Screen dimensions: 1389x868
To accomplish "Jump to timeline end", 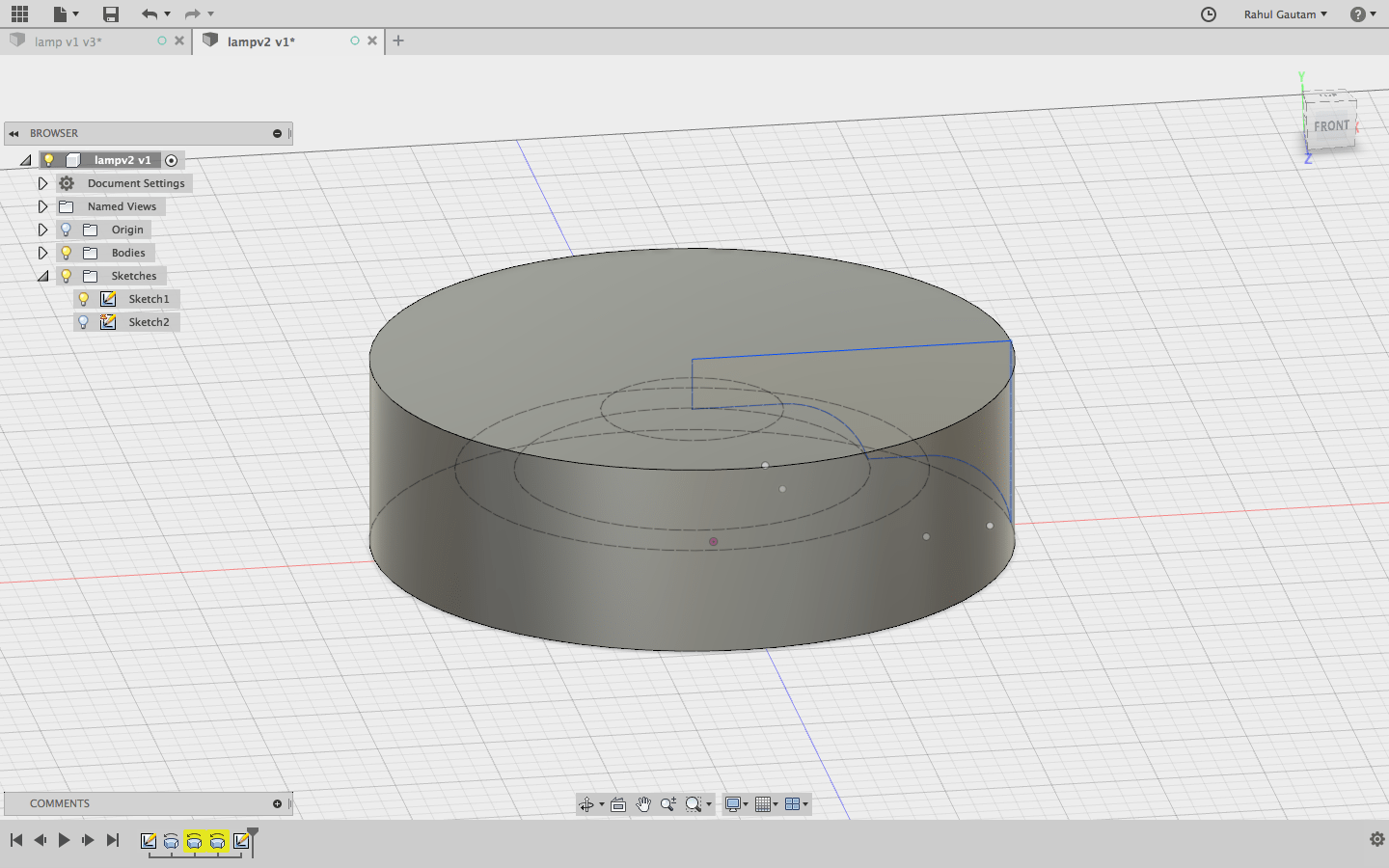I will click(112, 840).
